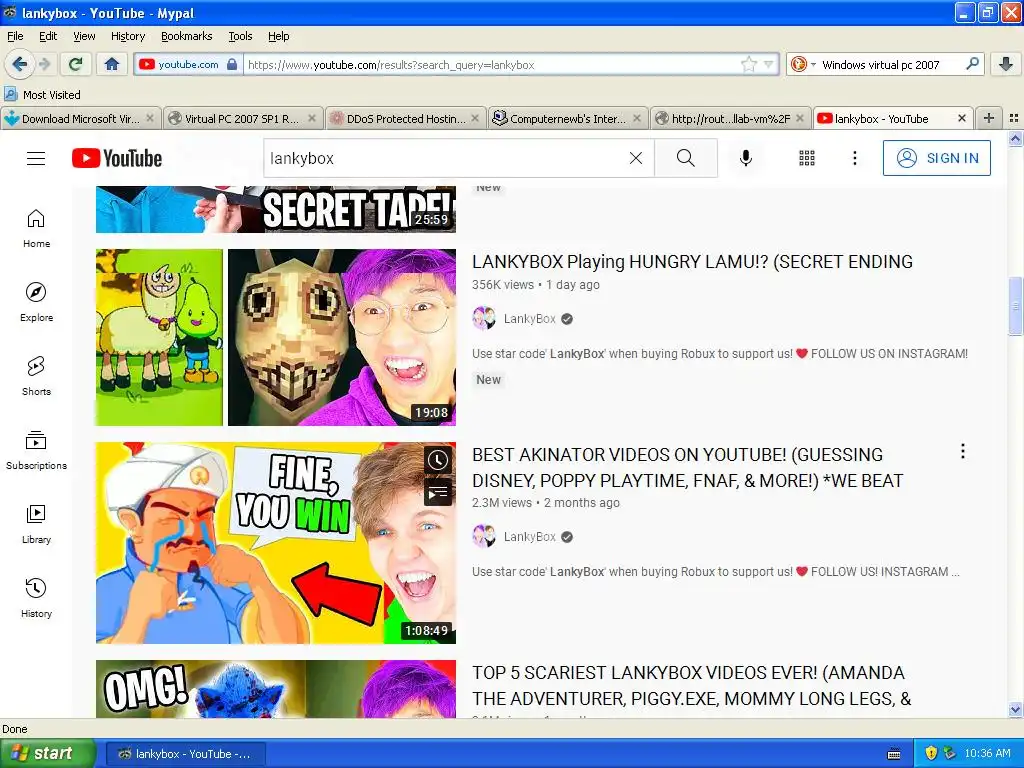Open Shorts in the sidebar
Screen dimensions: 1024x768
point(37,376)
